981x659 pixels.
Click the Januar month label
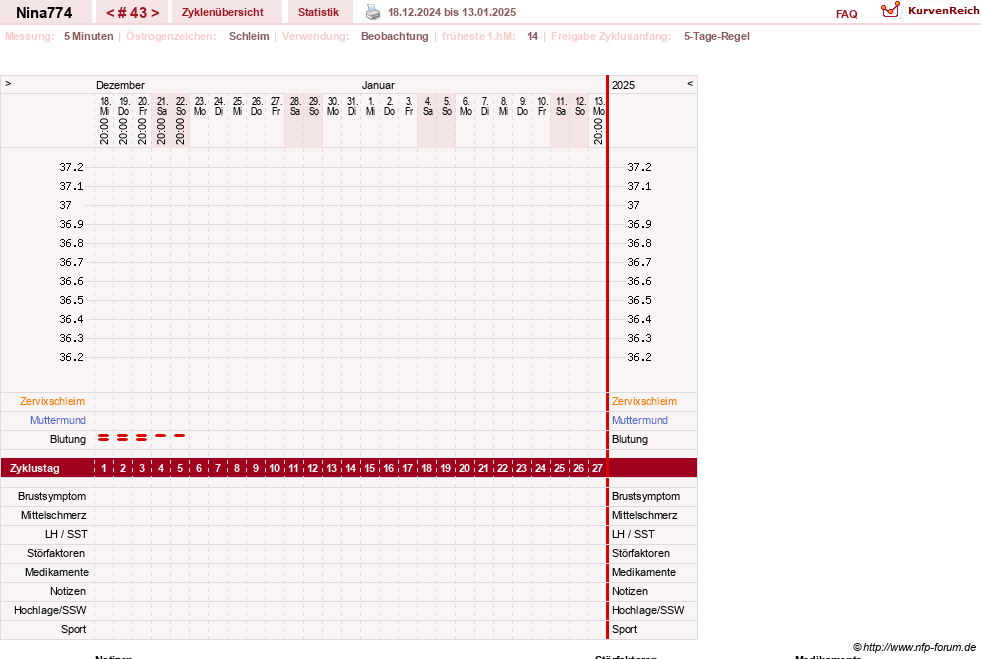click(378, 85)
